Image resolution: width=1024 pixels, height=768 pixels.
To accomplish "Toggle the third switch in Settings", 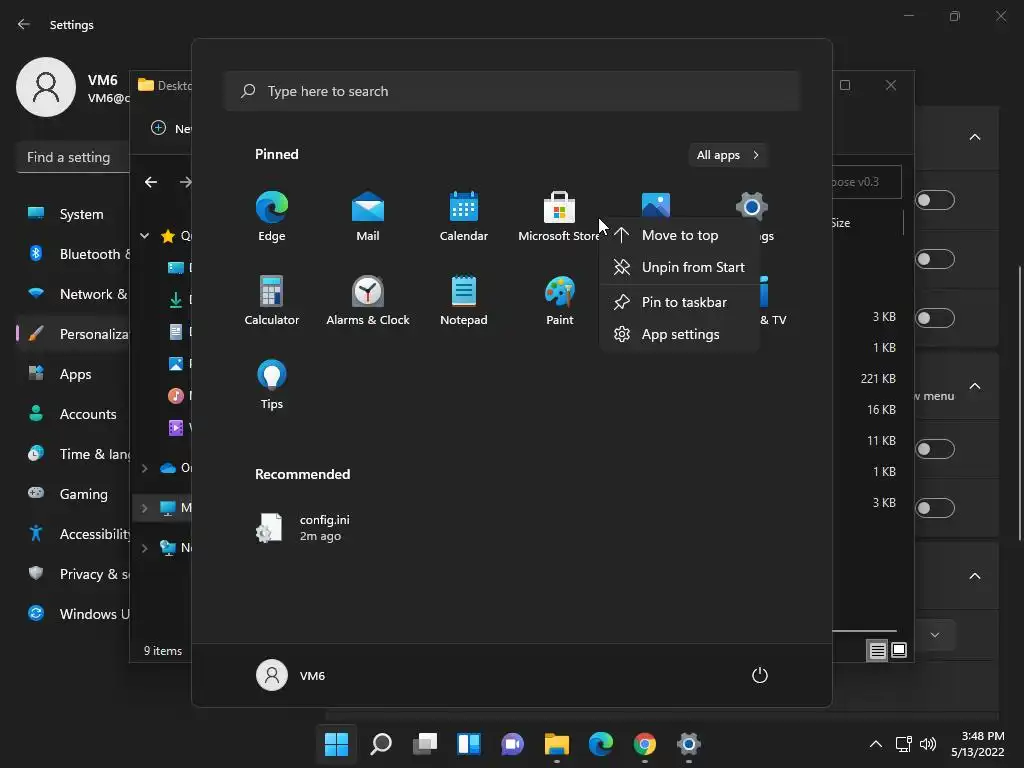I will (x=935, y=318).
